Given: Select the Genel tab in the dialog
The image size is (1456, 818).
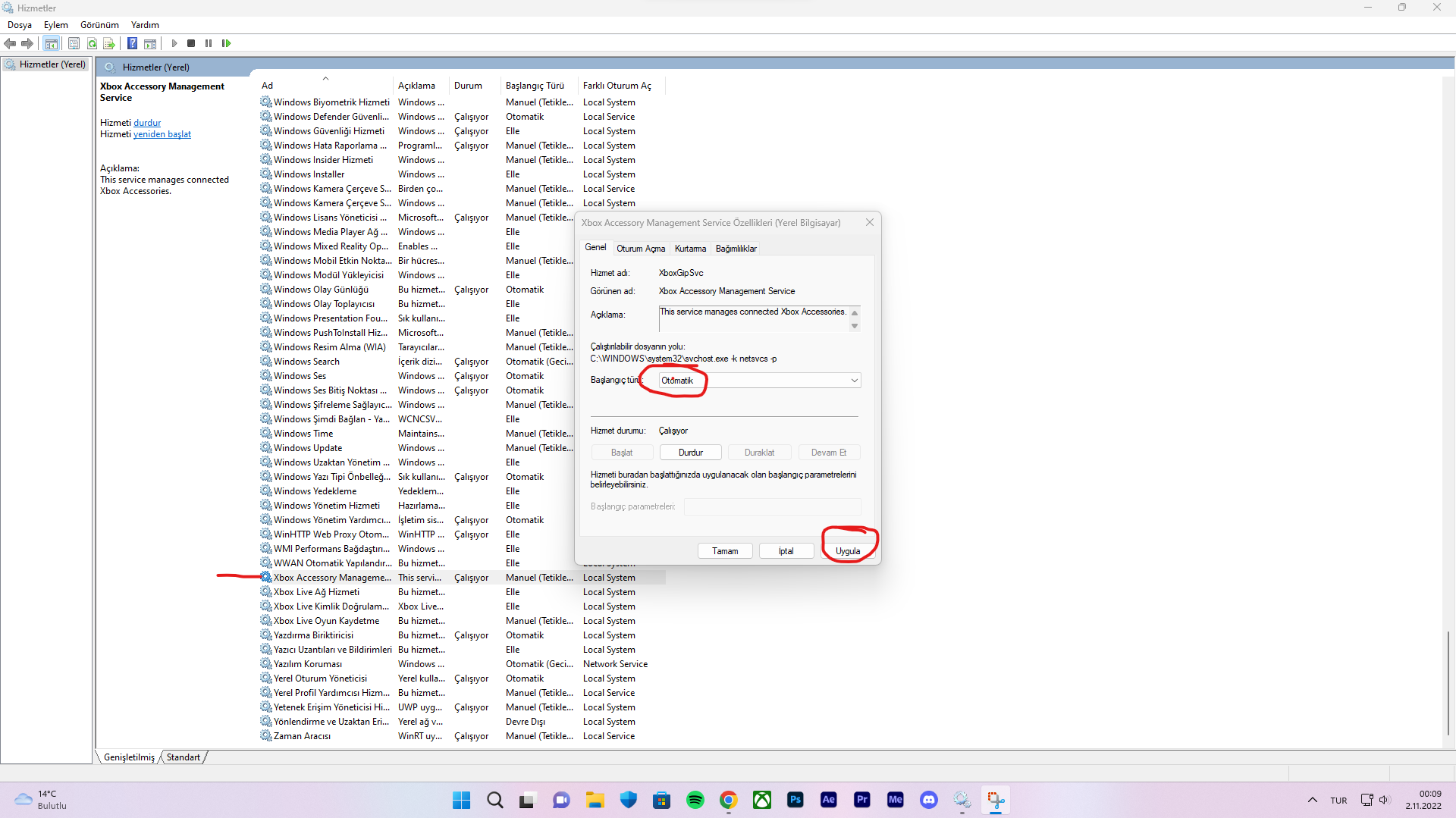Looking at the screenshot, I should [x=595, y=248].
